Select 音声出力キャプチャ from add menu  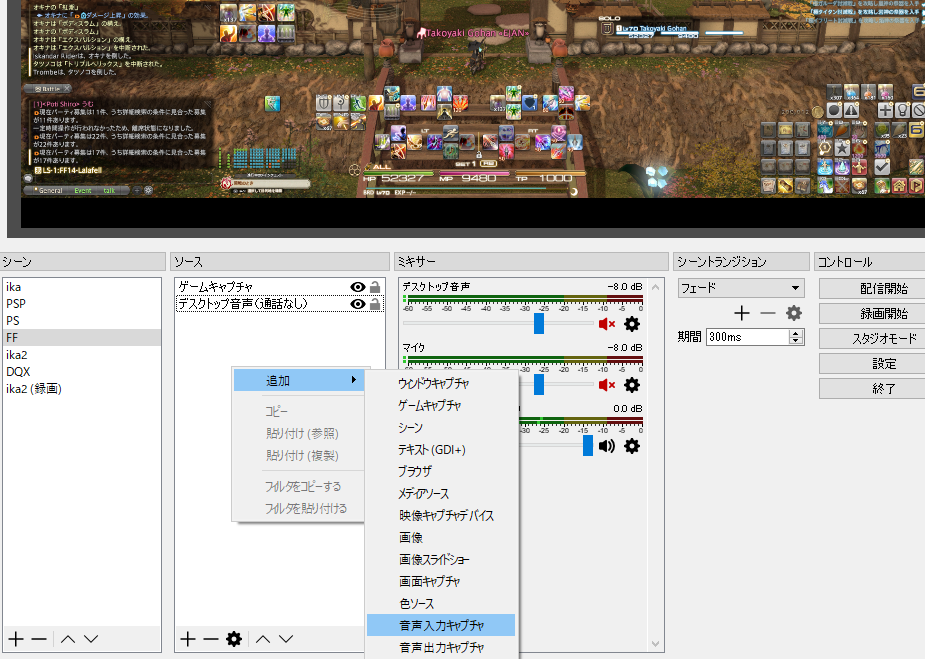[x=441, y=647]
